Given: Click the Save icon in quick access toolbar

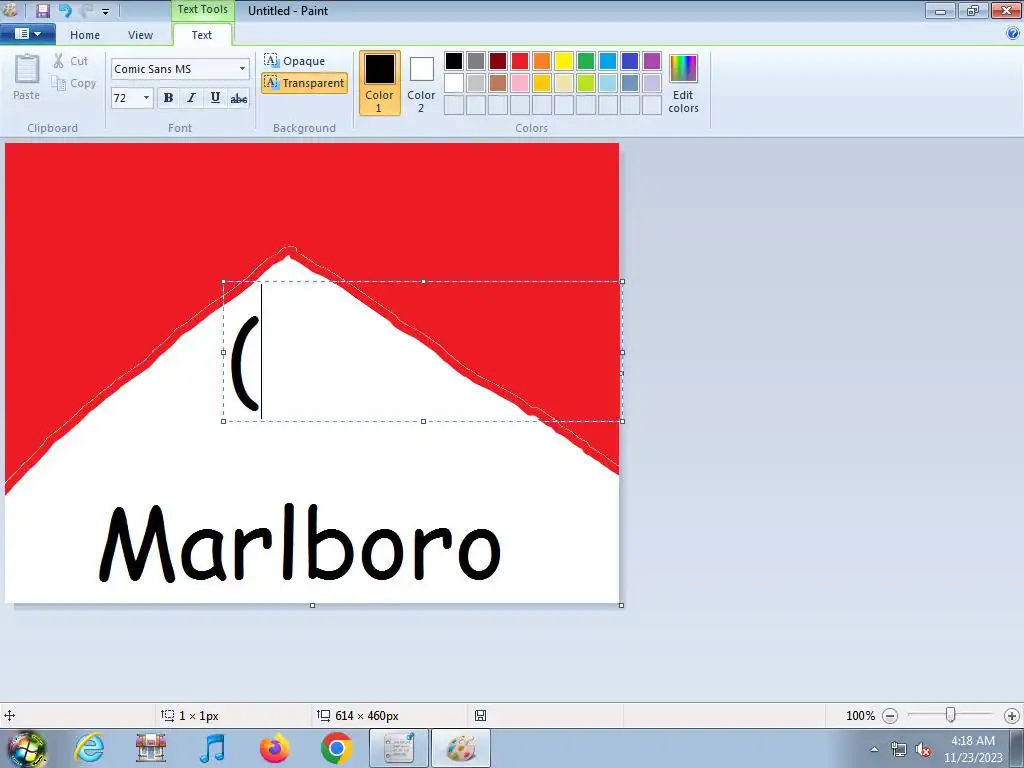Looking at the screenshot, I should tap(42, 10).
